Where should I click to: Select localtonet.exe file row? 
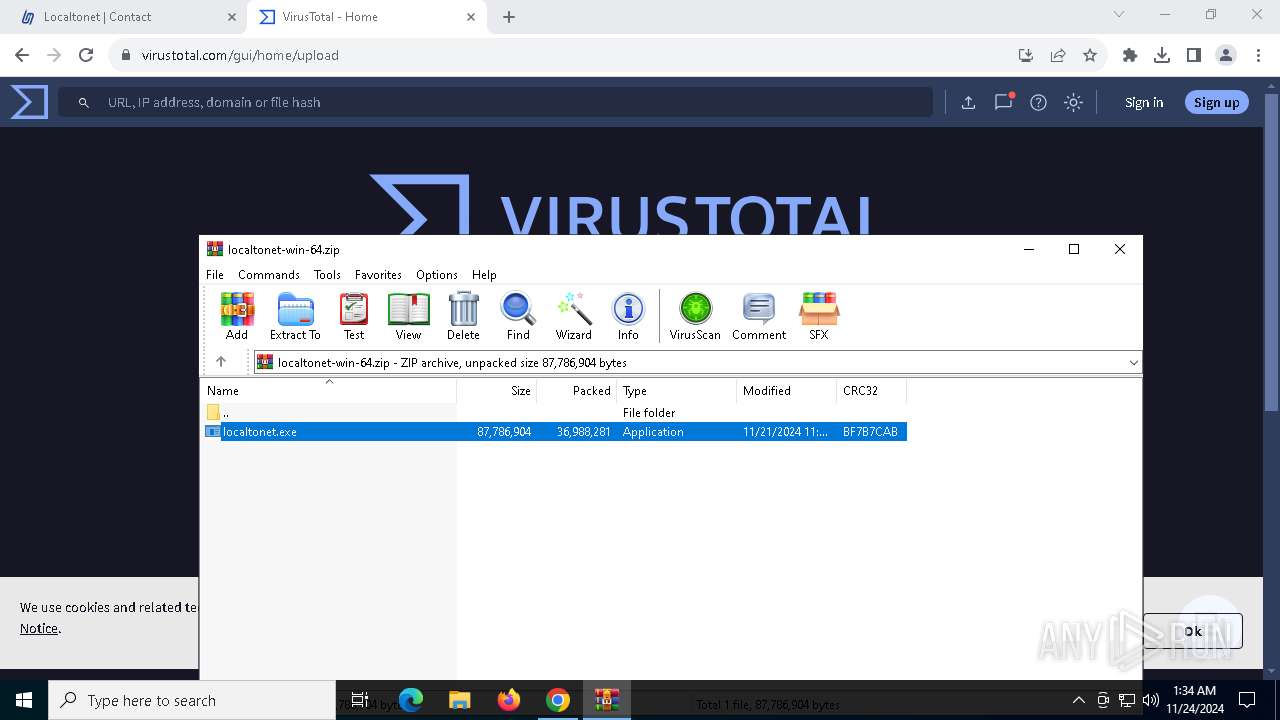tap(555, 432)
